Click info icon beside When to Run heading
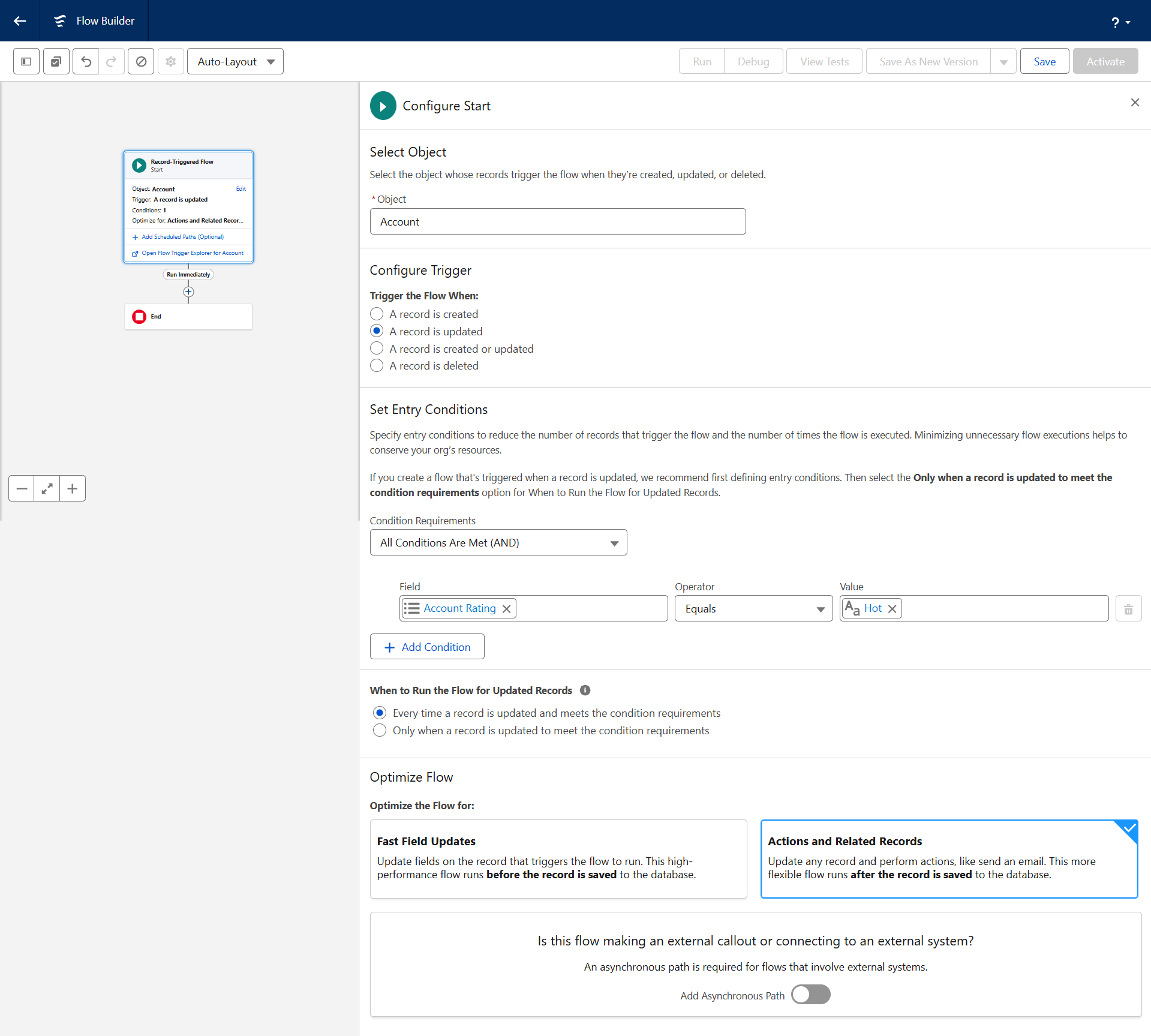1151x1036 pixels. point(585,690)
